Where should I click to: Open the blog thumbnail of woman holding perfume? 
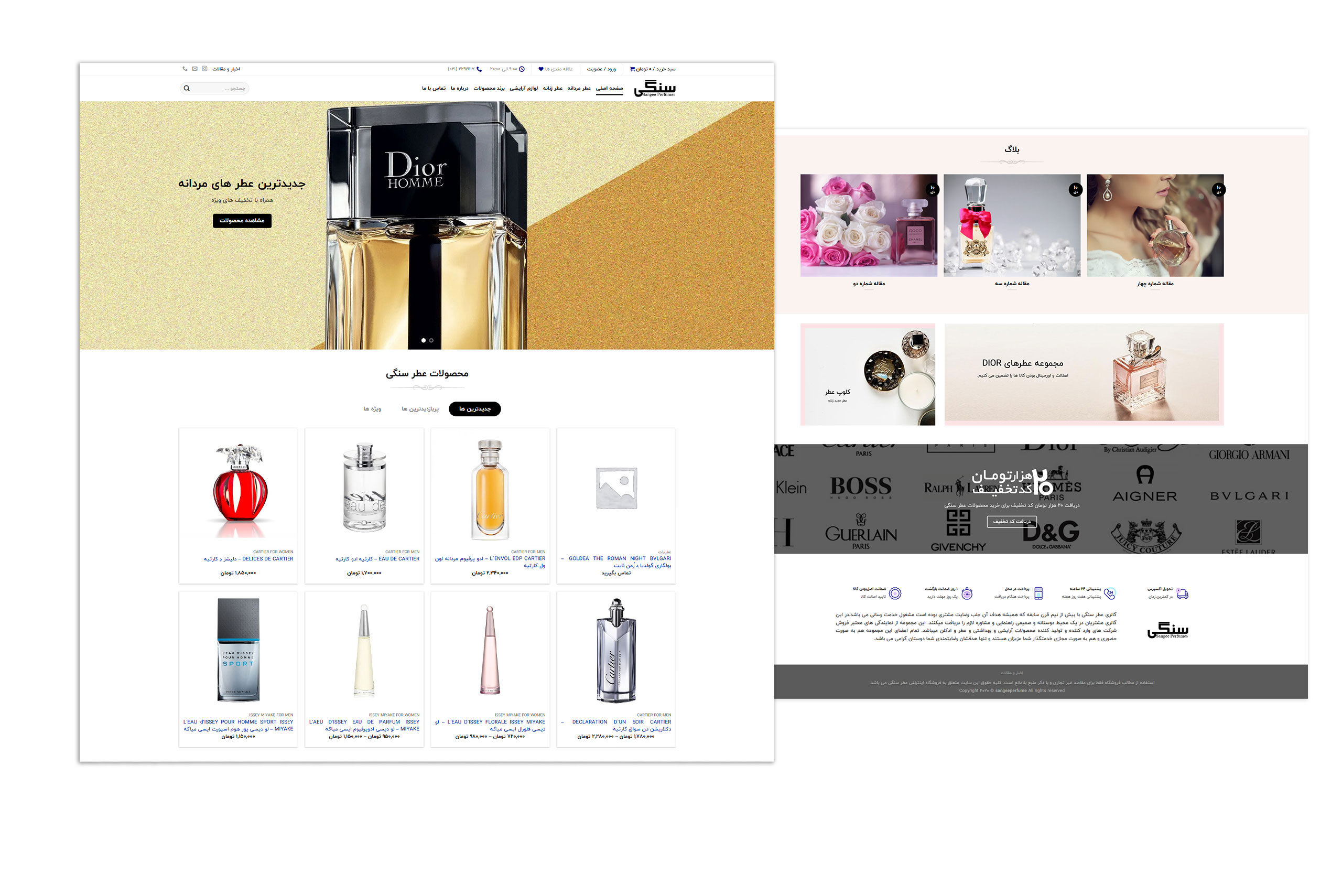coord(1155,226)
